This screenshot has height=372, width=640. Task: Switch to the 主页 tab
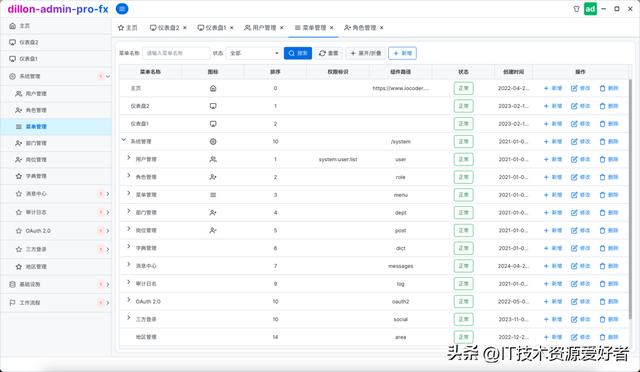click(128, 28)
